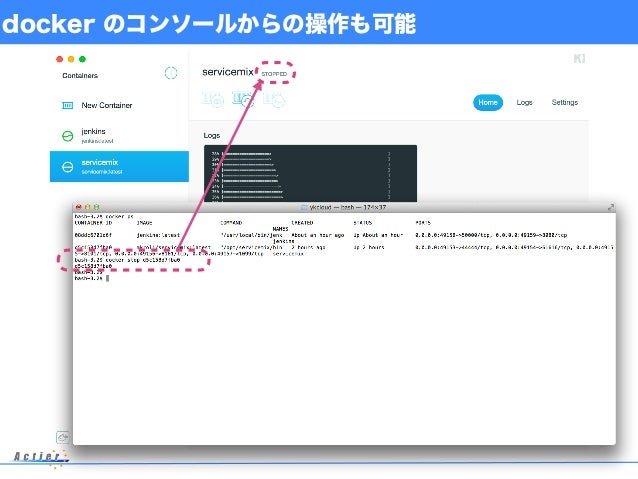Screen dimensions: 638x479
Task: Click the STATUS column header in terminal
Action: (x=363, y=223)
